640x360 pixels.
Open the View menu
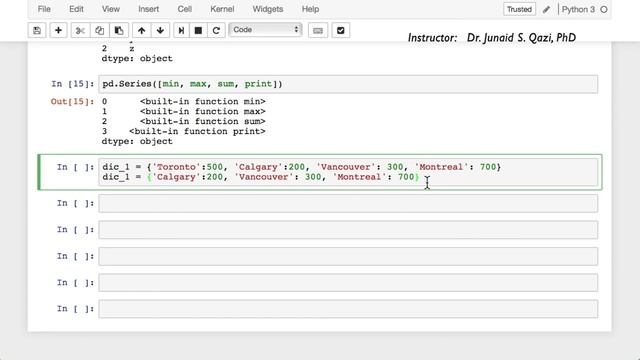pyautogui.click(x=111, y=9)
